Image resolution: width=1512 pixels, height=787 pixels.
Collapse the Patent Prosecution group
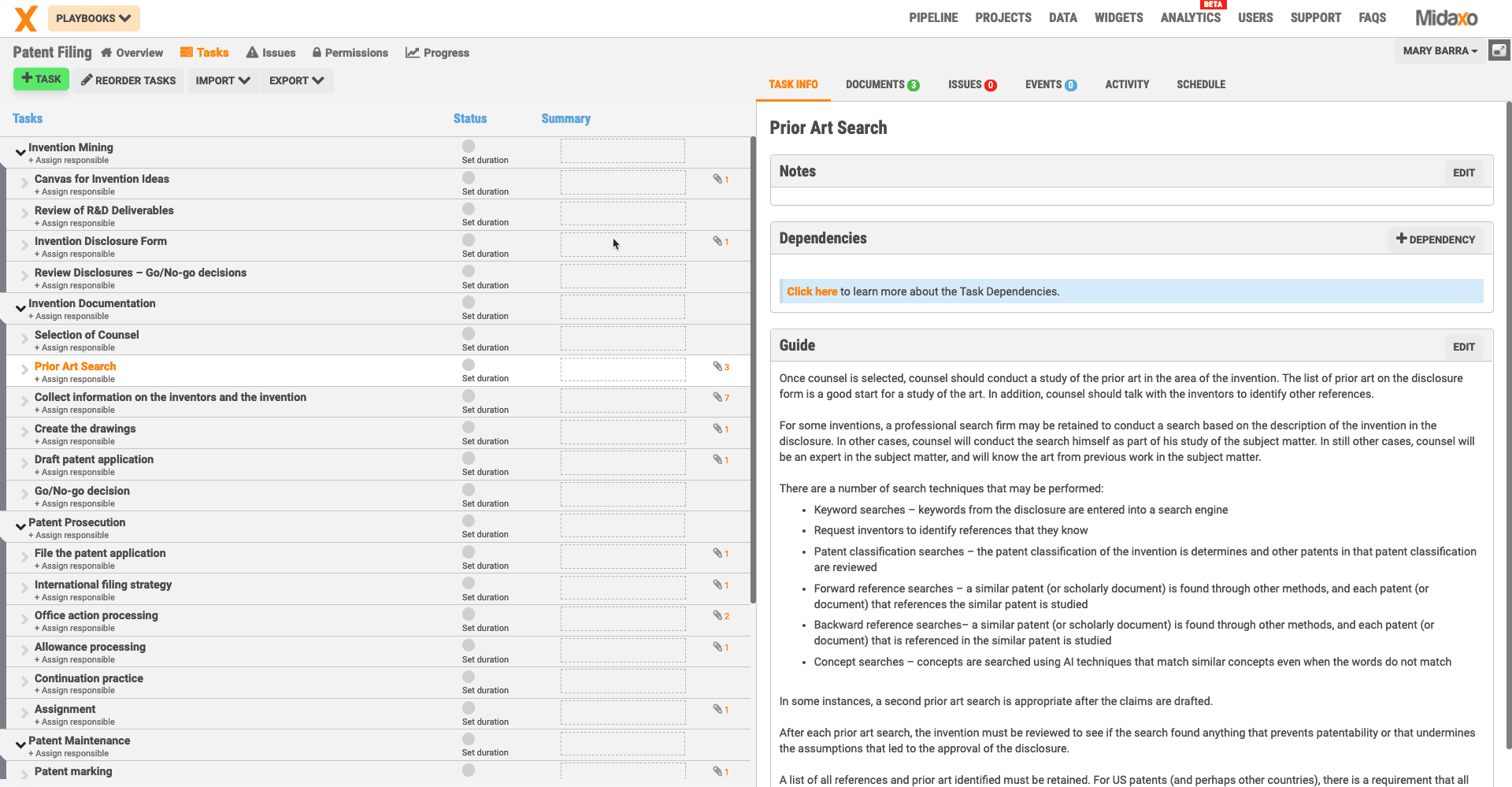[20, 527]
